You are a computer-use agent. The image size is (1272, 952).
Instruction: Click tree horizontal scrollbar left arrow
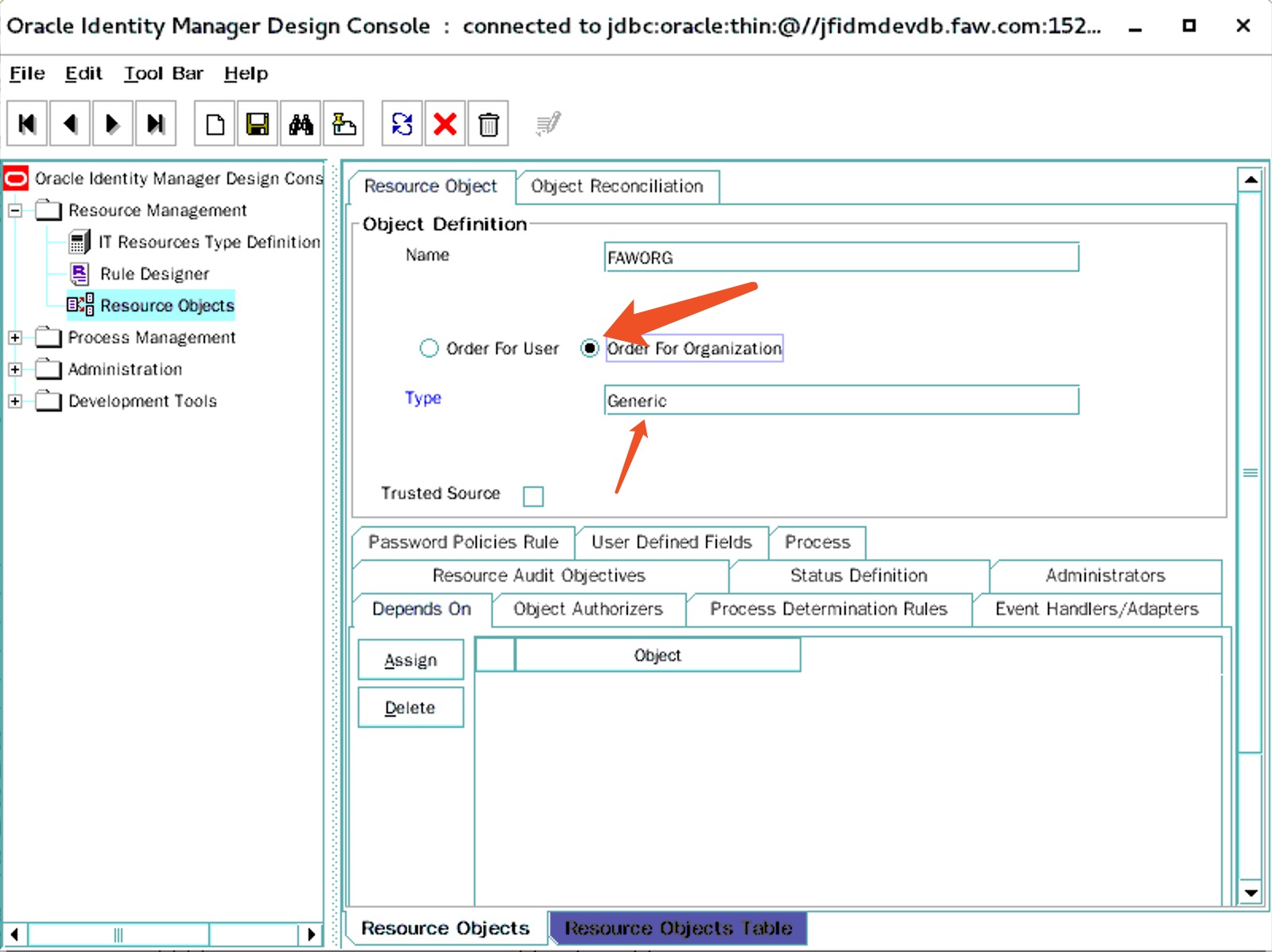(x=15, y=935)
